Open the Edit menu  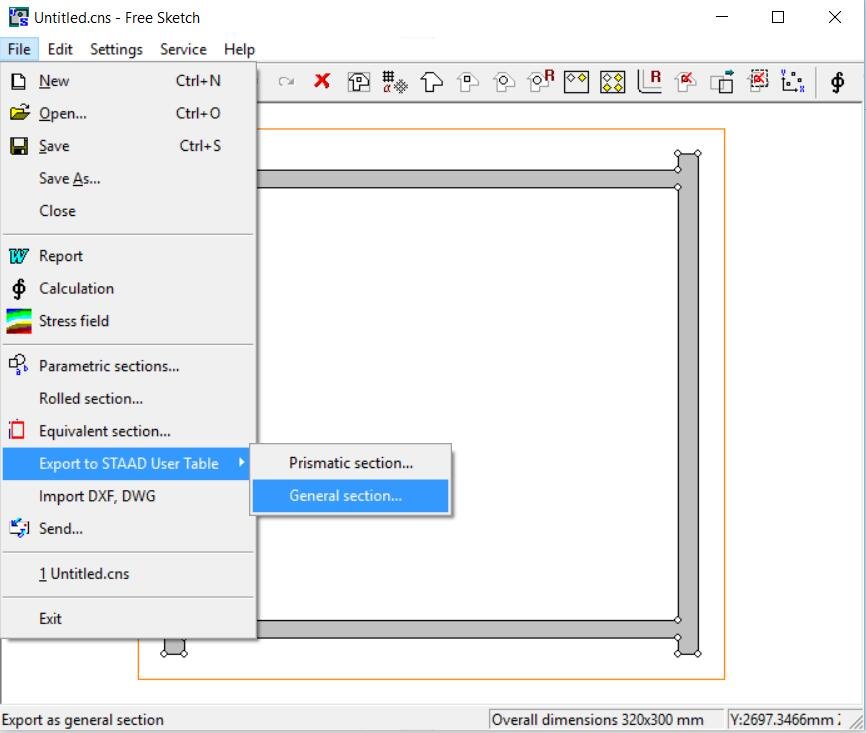click(60, 49)
